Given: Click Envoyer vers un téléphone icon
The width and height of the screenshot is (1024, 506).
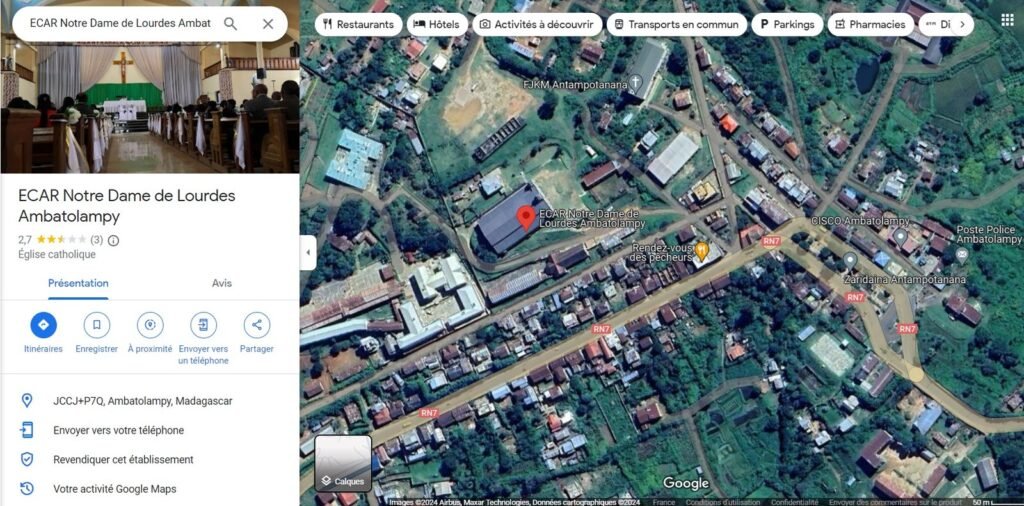Looking at the screenshot, I should coord(203,325).
